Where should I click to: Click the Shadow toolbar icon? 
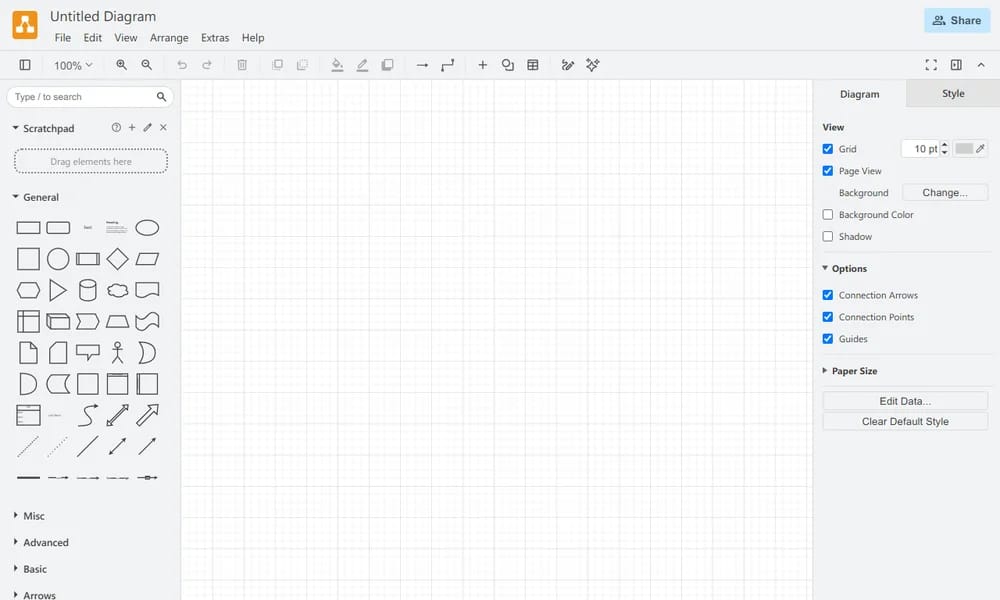tap(387, 65)
